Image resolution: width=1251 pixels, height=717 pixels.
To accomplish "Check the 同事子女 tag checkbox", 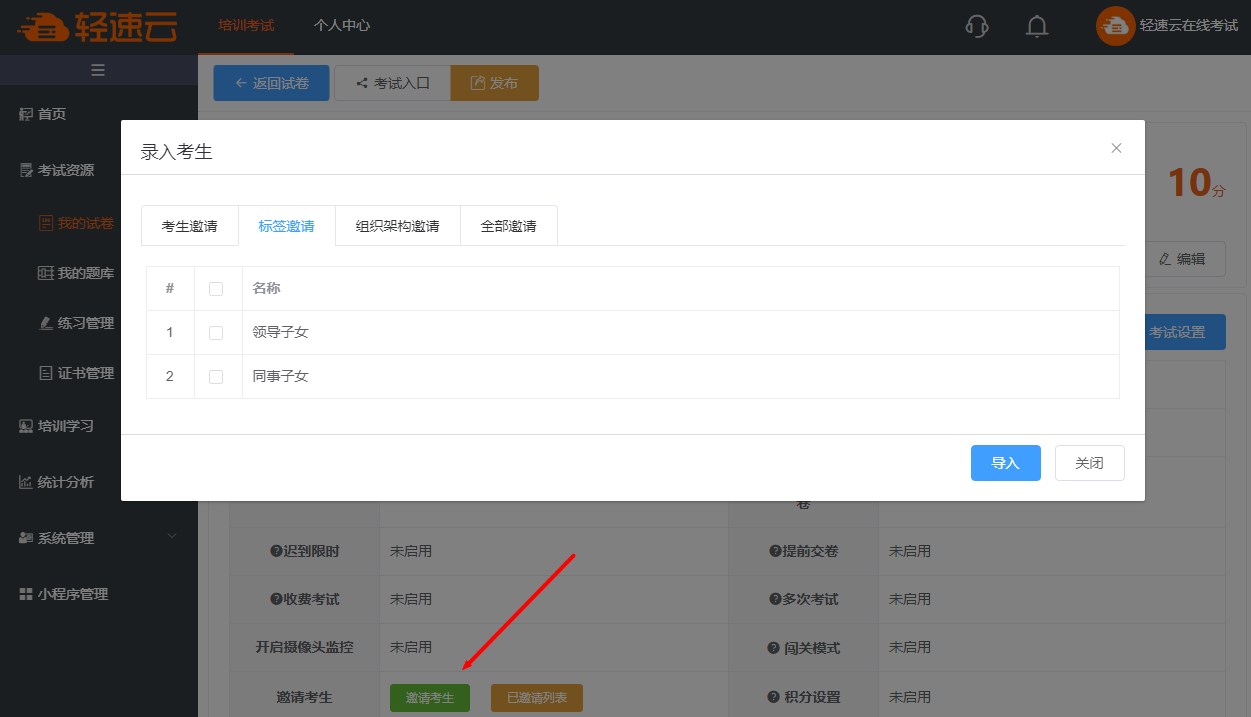I will (216, 377).
